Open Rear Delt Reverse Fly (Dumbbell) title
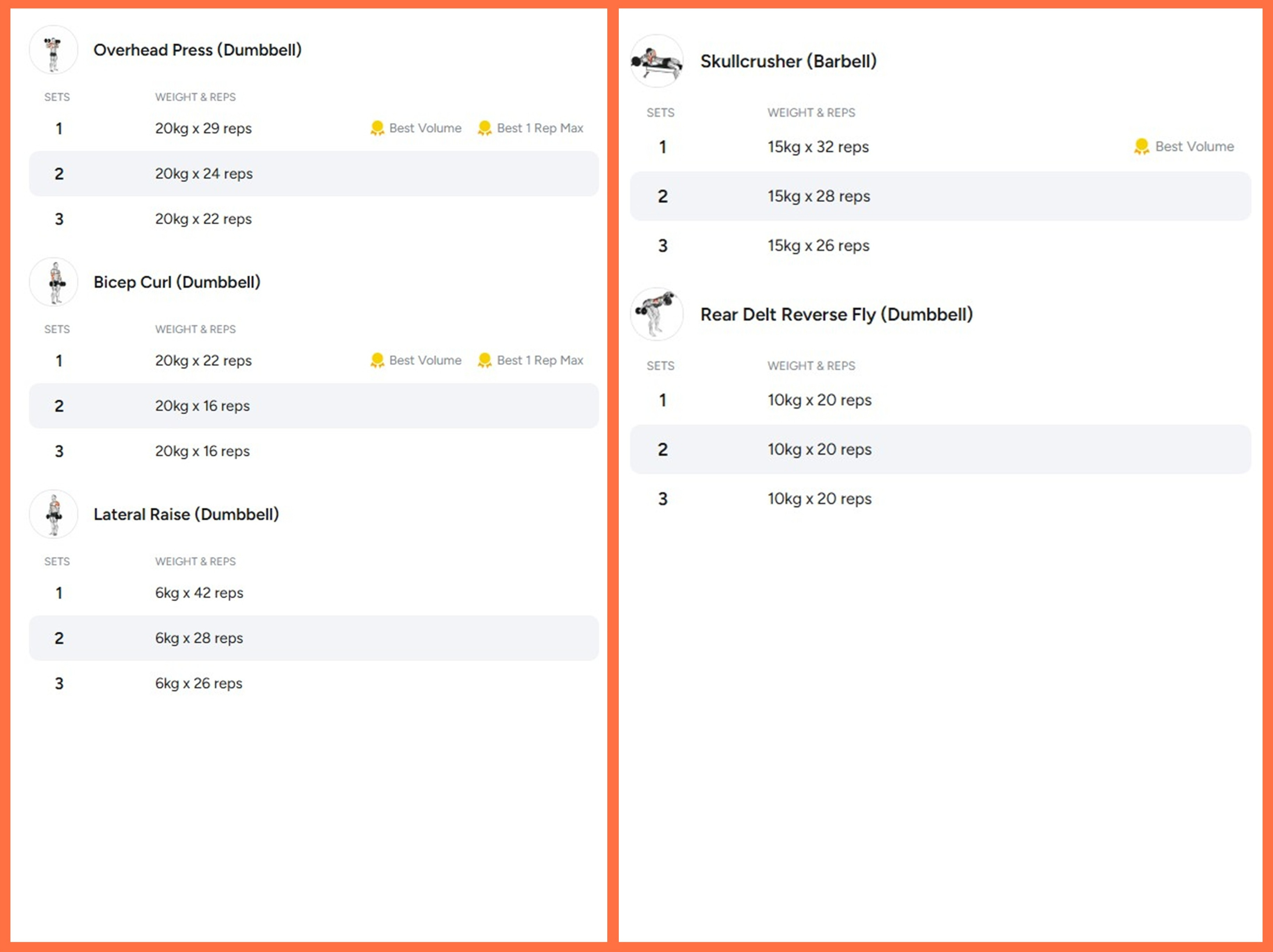Image resolution: width=1273 pixels, height=952 pixels. coord(836,314)
